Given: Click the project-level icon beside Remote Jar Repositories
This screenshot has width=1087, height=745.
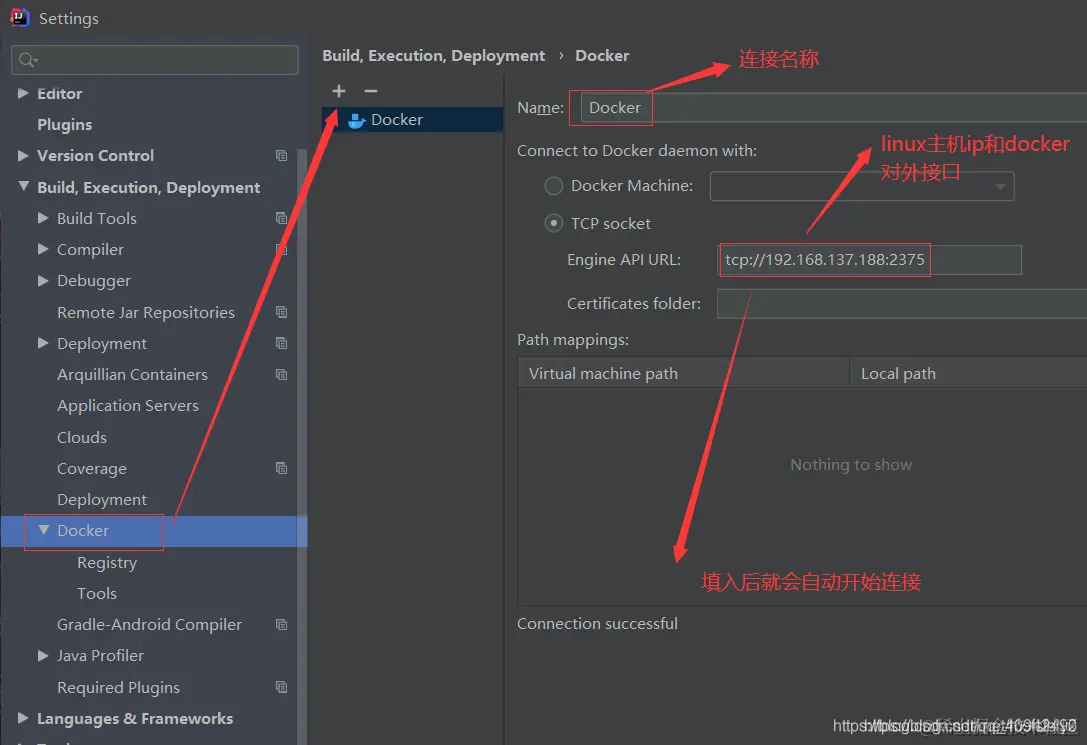Looking at the screenshot, I should [281, 312].
